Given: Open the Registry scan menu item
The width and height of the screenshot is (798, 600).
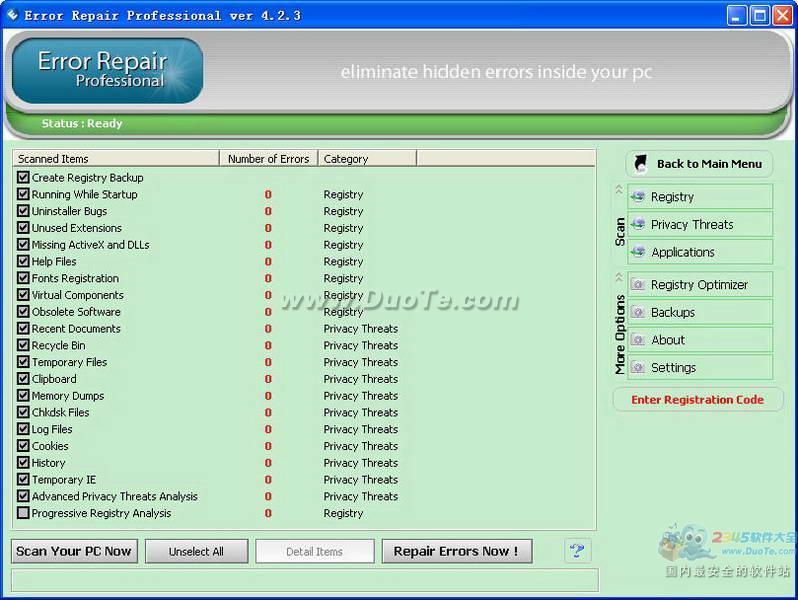Looking at the screenshot, I should (700, 196).
